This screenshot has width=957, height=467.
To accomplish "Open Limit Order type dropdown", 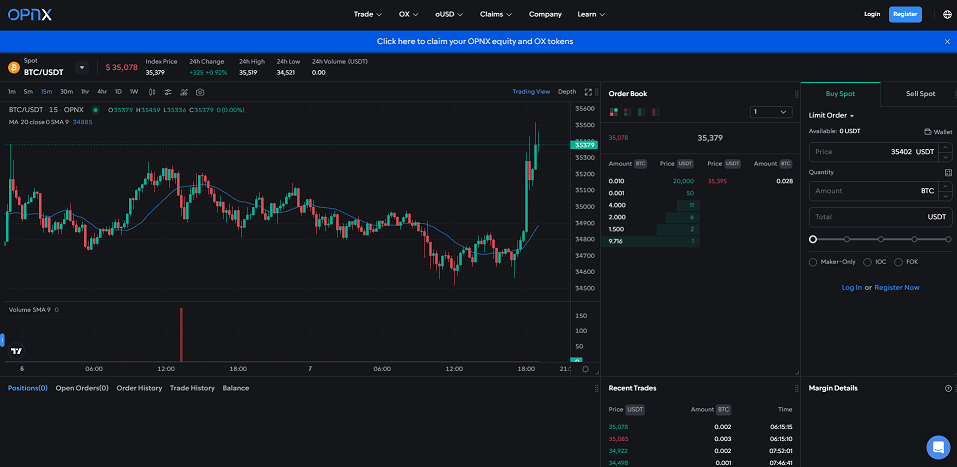I will [x=831, y=116].
